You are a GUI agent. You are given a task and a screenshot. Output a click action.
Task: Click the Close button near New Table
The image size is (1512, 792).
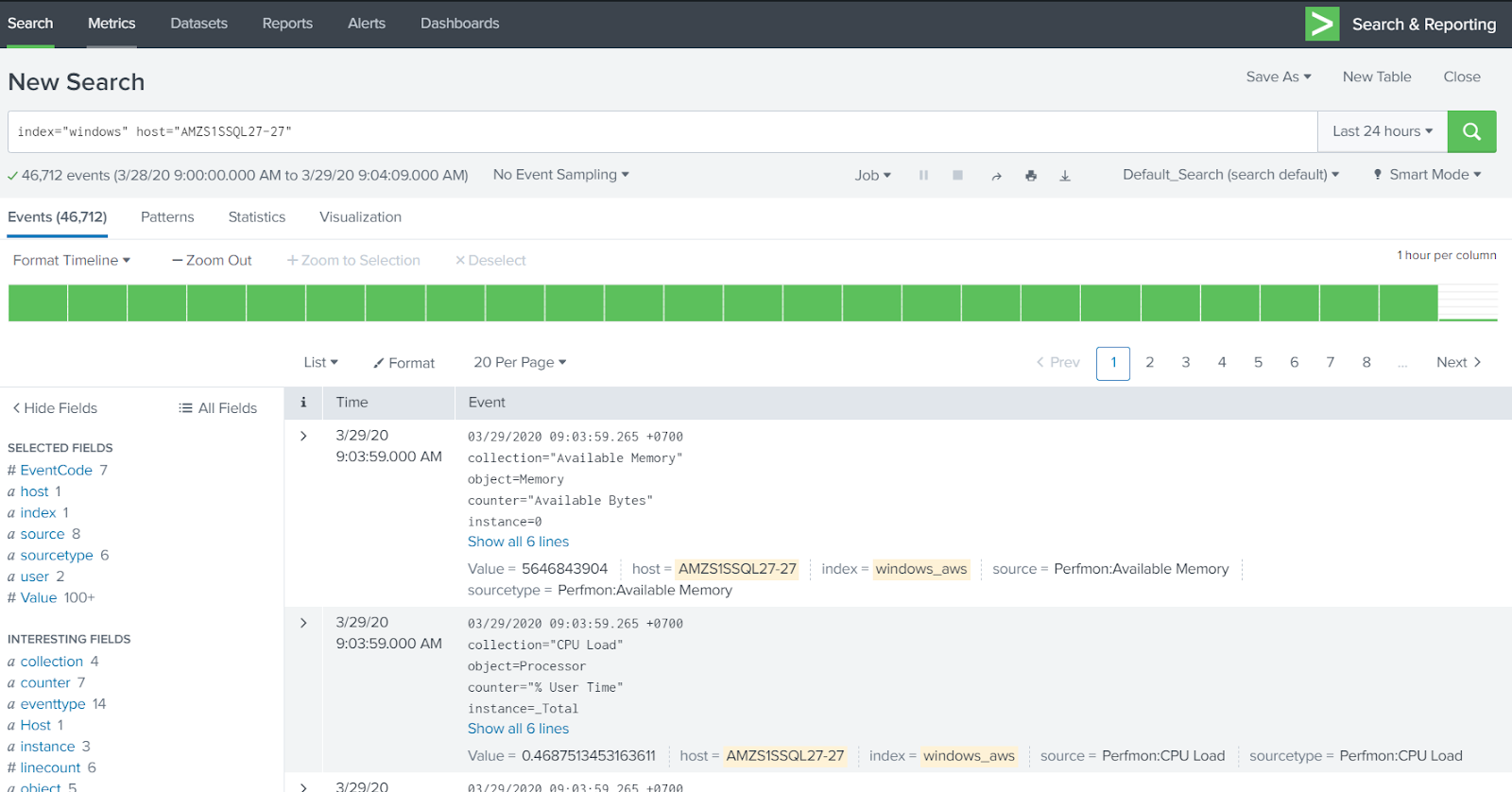tap(1462, 77)
